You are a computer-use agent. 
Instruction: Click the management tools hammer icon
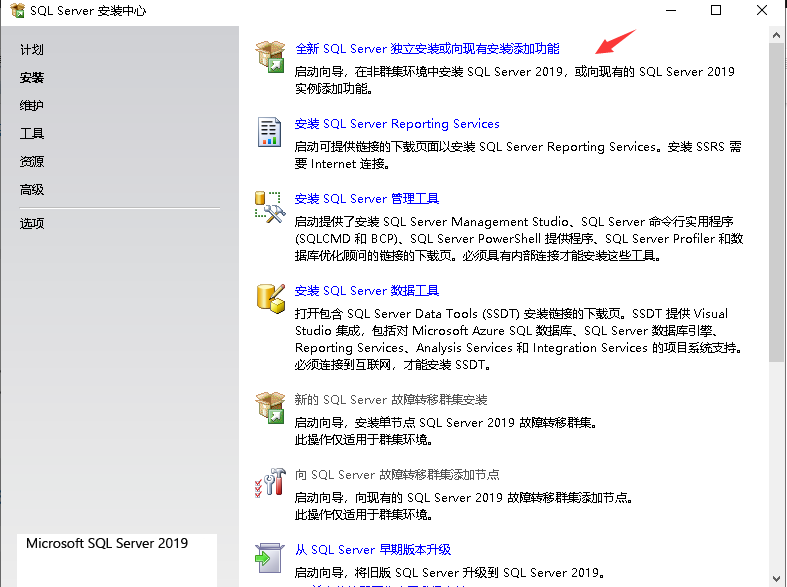click(270, 207)
